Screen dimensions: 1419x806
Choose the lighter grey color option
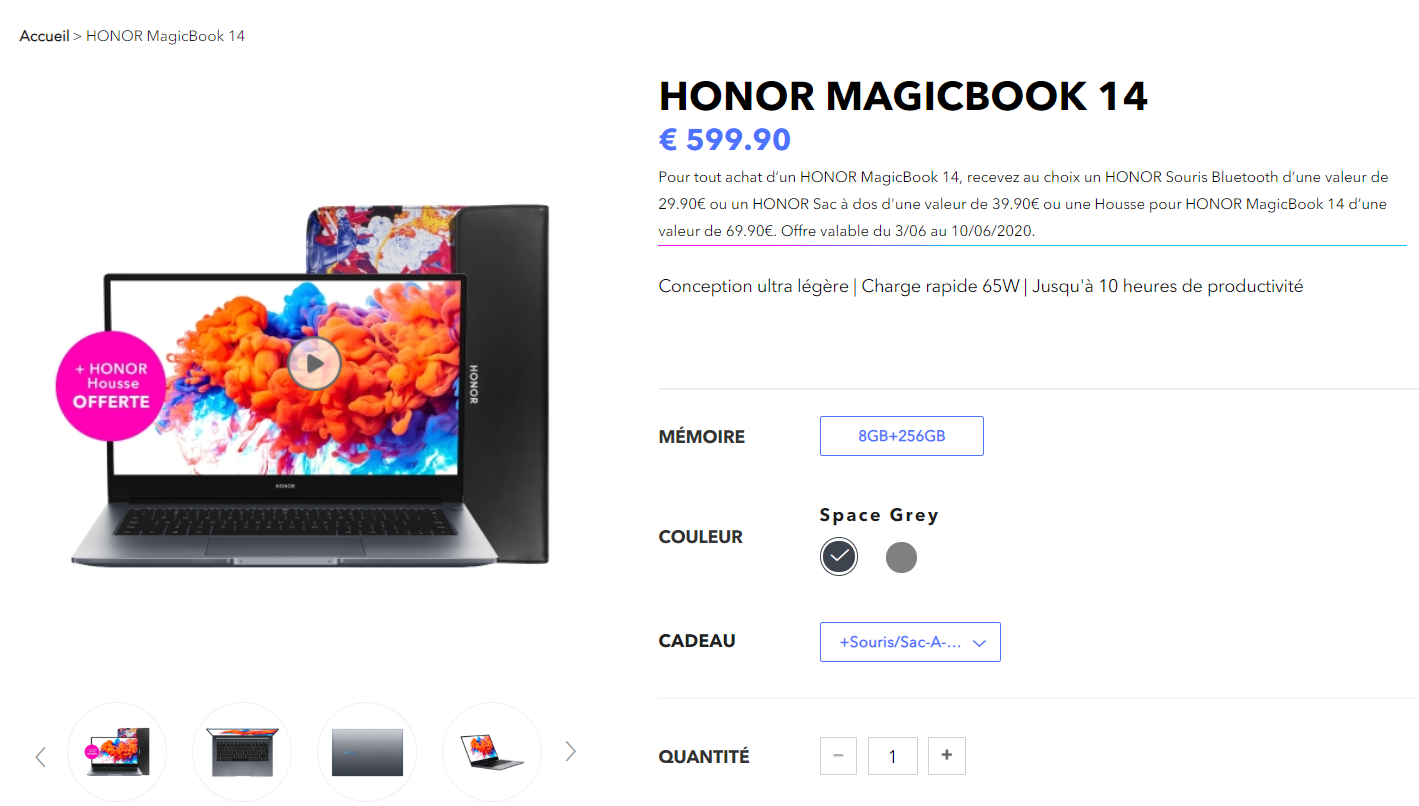[901, 557]
